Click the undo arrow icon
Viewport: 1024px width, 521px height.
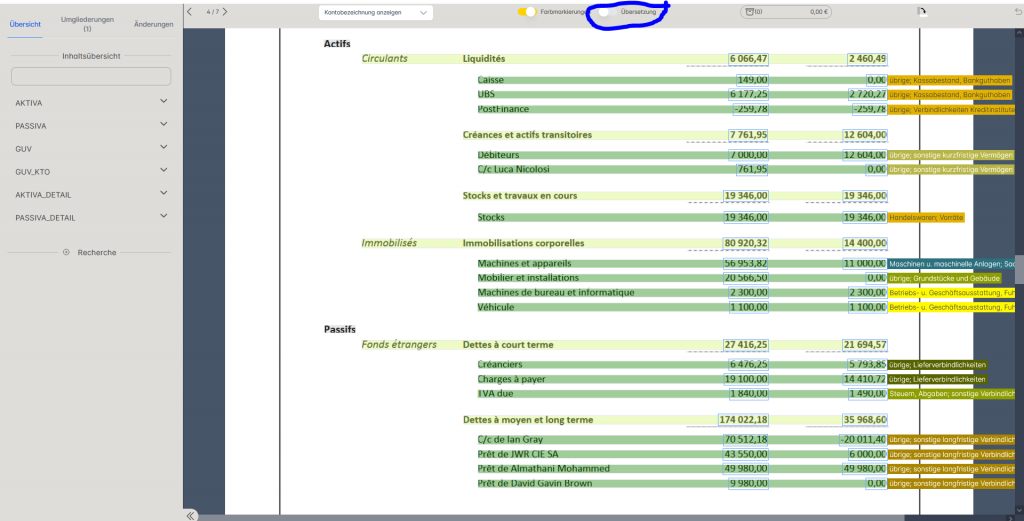pos(1018,12)
